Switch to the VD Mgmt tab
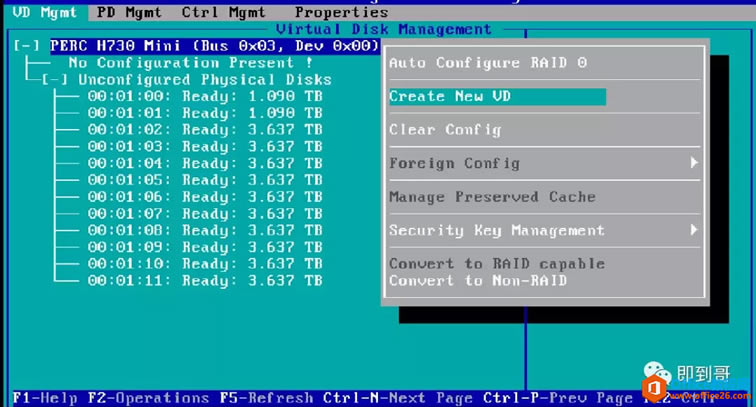This screenshot has height=407, width=756. pos(45,13)
